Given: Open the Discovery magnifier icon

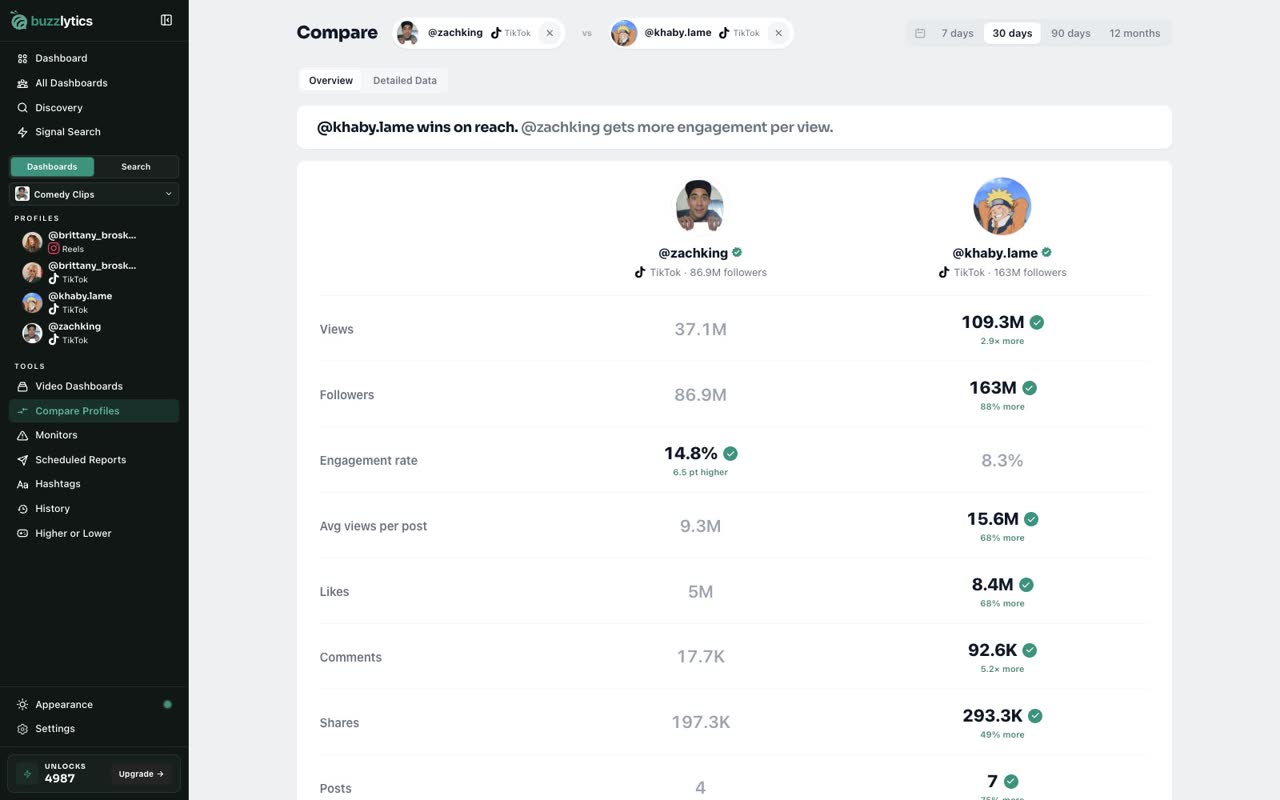Looking at the screenshot, I should pyautogui.click(x=22, y=107).
